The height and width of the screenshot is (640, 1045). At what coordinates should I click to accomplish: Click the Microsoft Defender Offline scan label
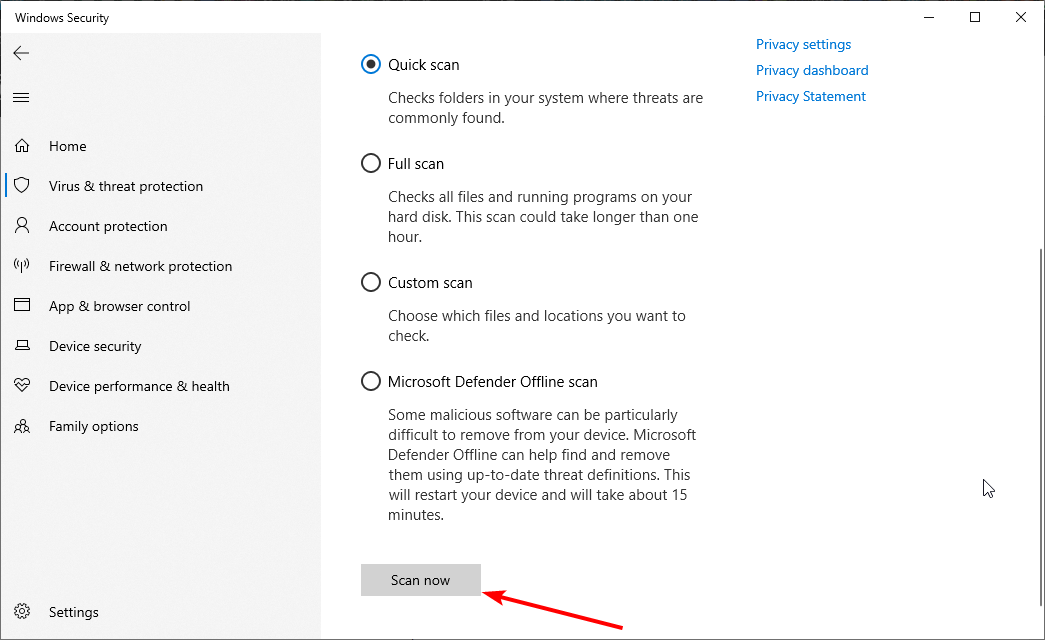[493, 381]
